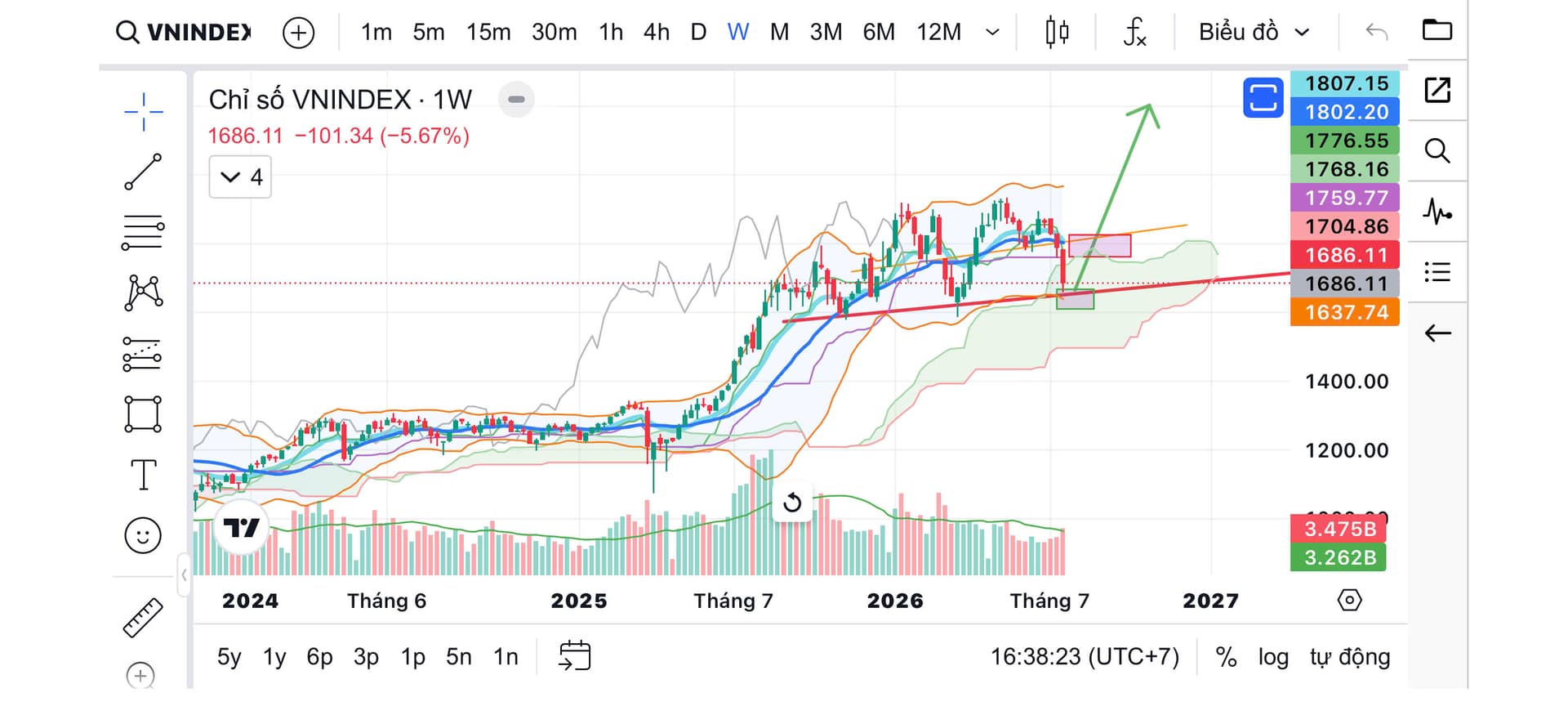
Task: Click the zoom in plus tool
Action: click(140, 676)
